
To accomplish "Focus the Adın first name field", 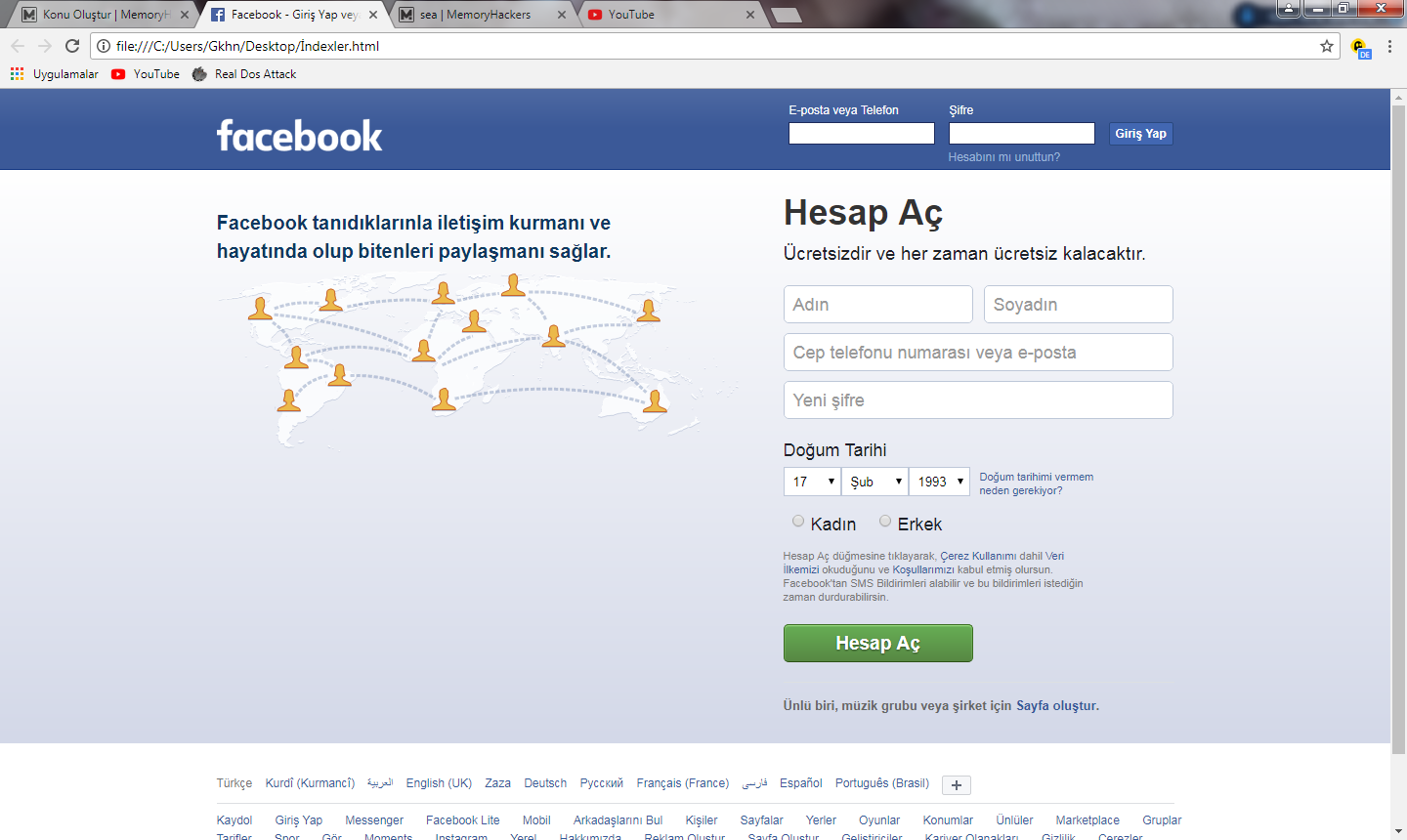I will click(x=878, y=304).
